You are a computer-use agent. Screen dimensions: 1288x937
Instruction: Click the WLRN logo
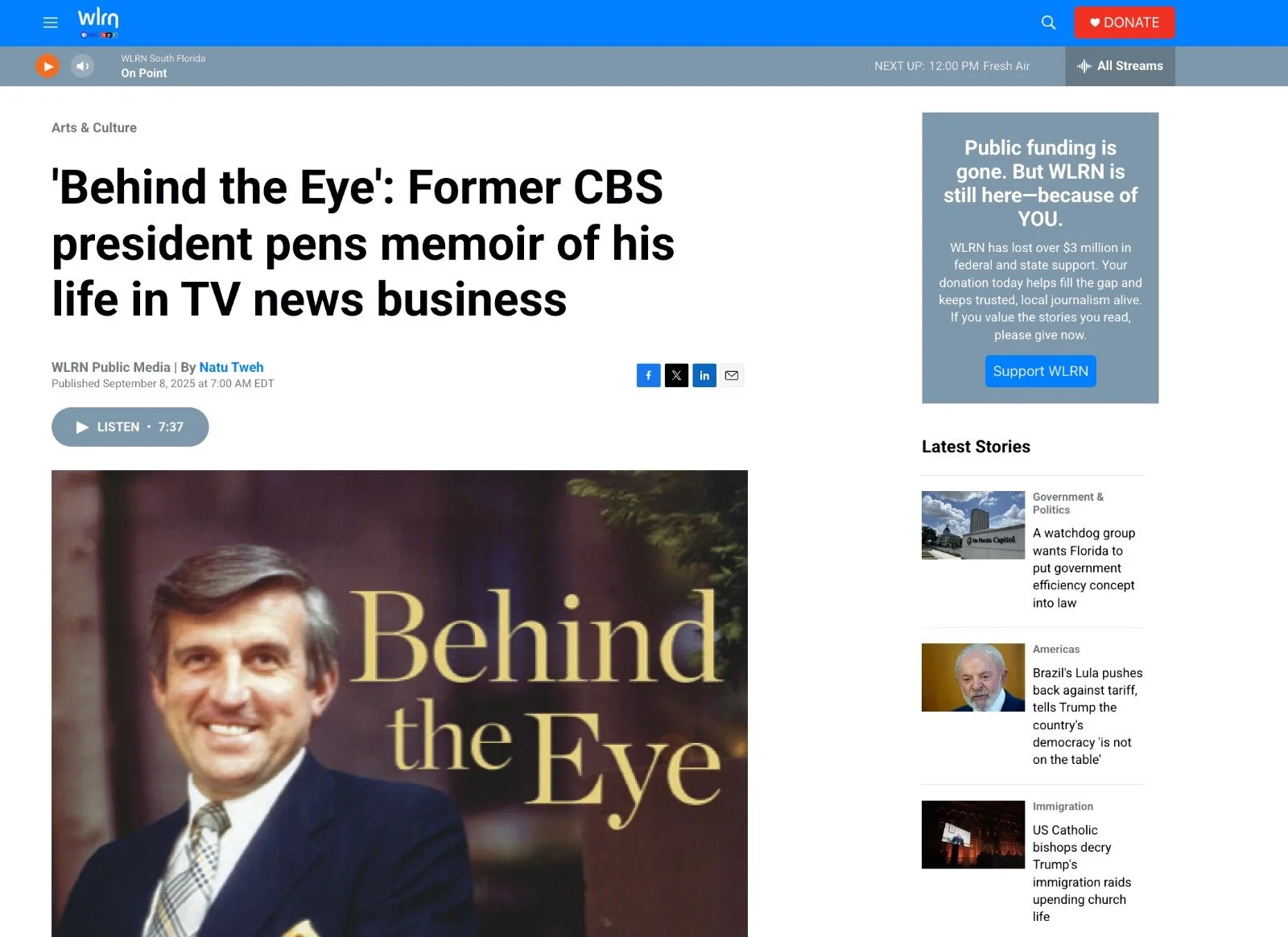[98, 23]
